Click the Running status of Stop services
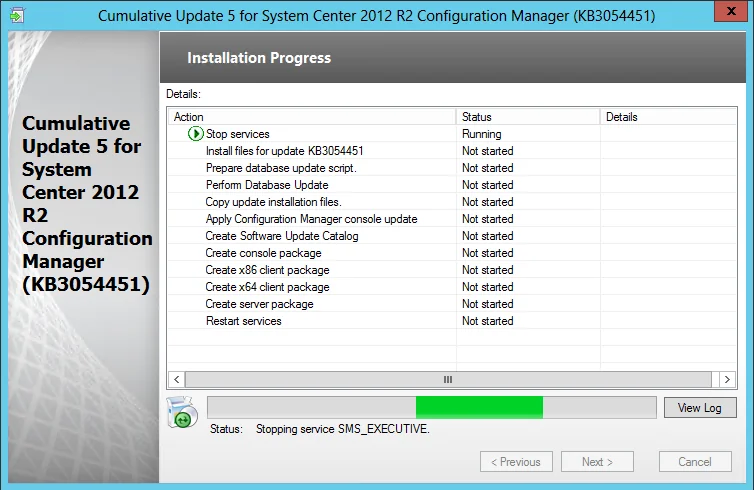 (481, 134)
